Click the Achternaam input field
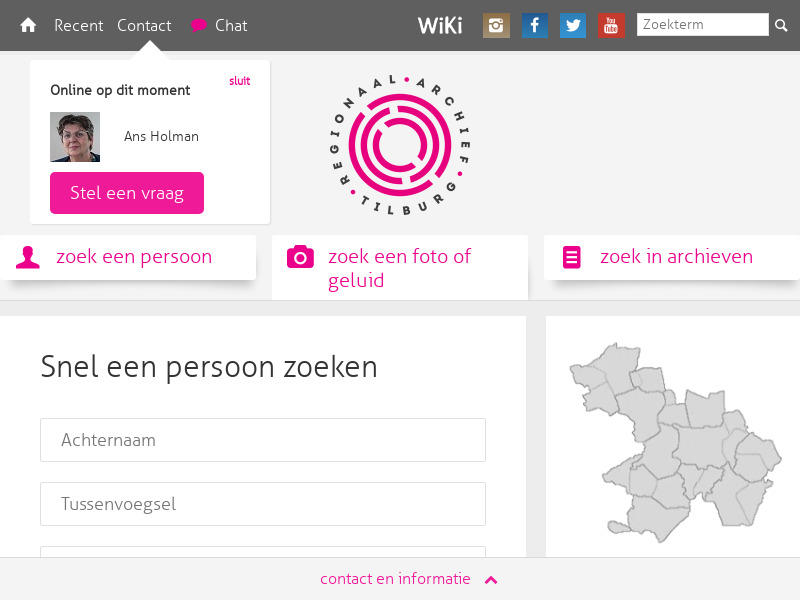 click(262, 440)
